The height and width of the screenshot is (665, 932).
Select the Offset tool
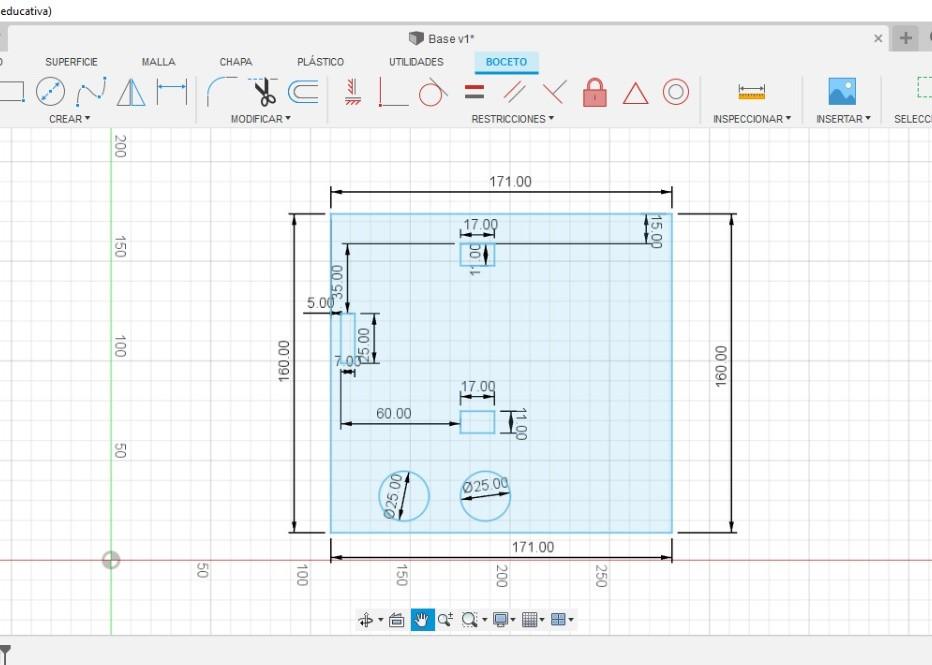(x=303, y=92)
